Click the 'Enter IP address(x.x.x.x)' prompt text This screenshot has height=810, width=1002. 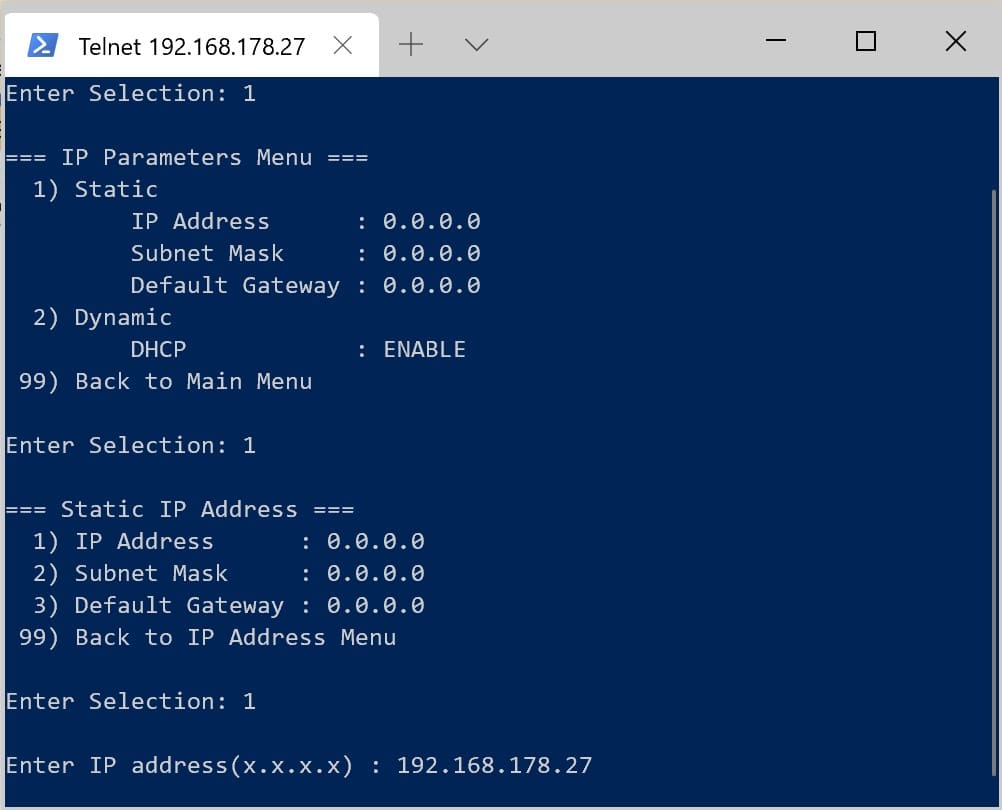[180, 765]
